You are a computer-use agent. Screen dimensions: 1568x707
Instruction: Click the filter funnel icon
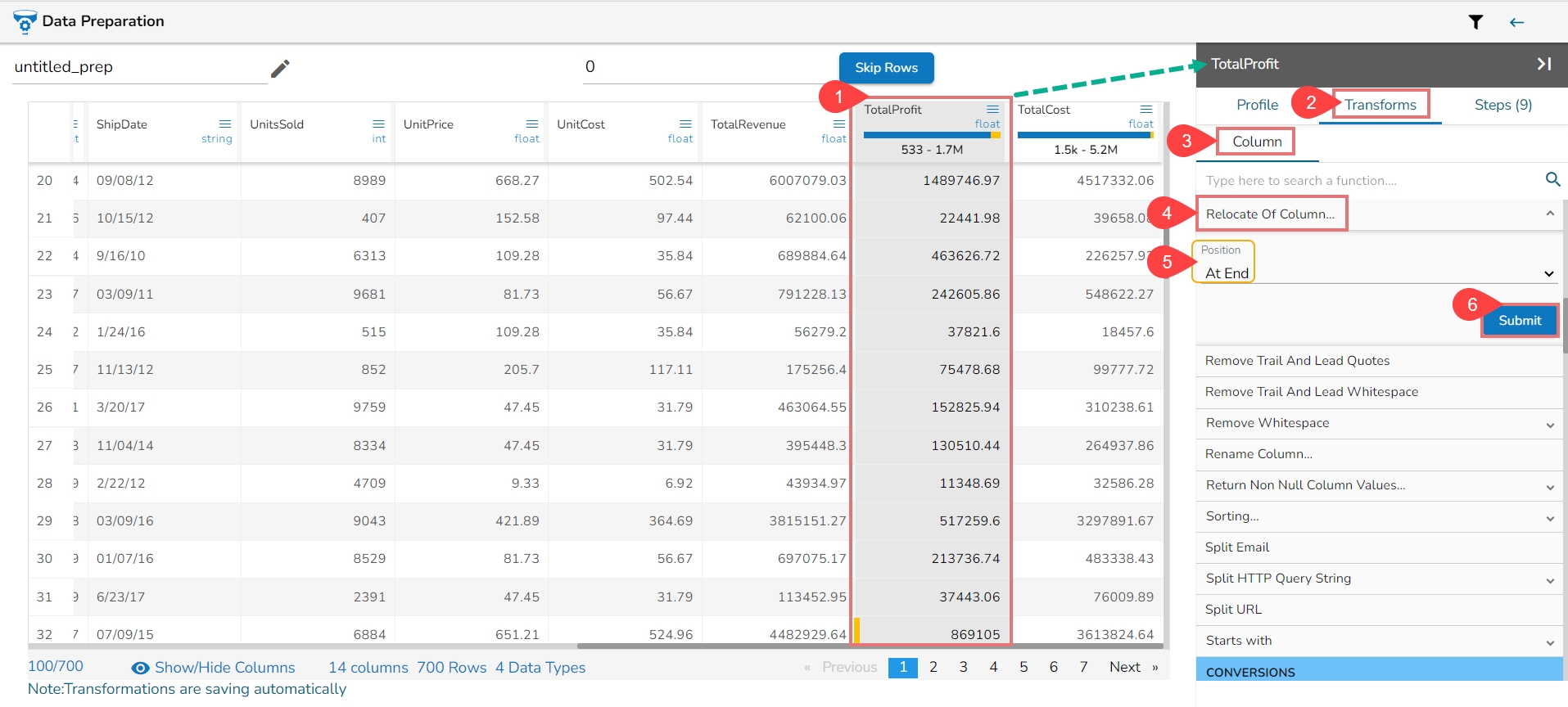pos(1475,22)
